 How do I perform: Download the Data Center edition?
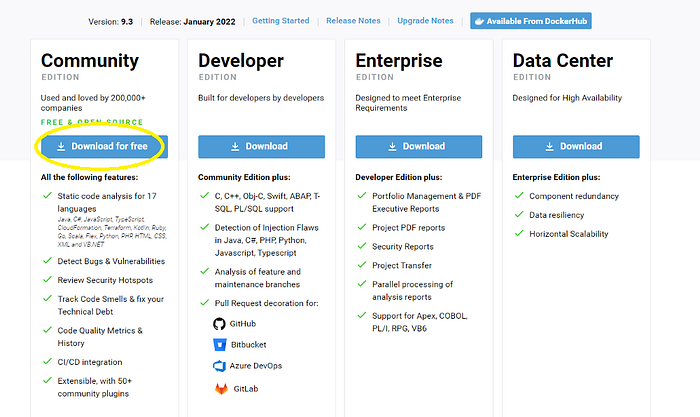576,146
